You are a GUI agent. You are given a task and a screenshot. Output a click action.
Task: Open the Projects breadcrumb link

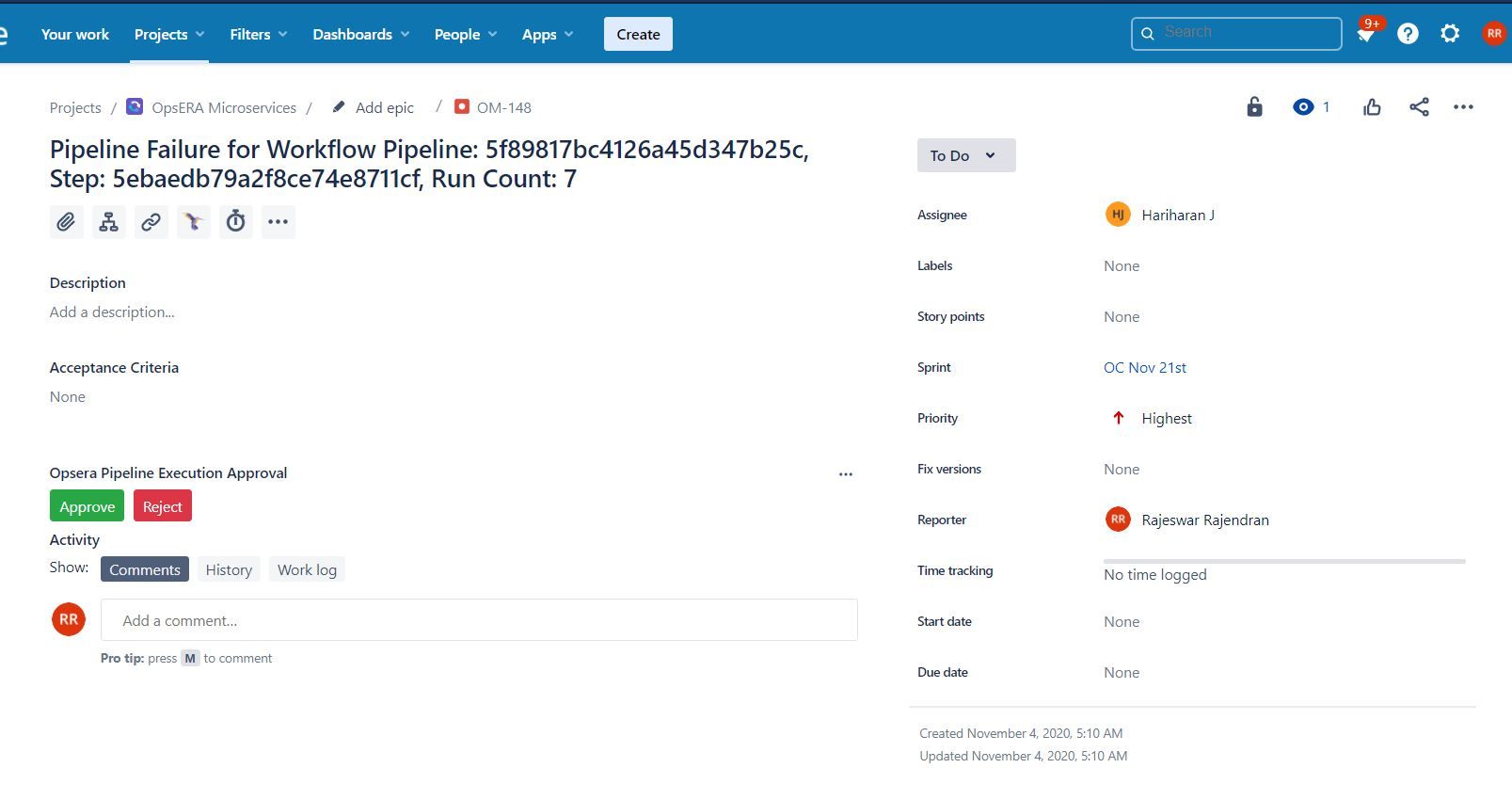pos(75,107)
